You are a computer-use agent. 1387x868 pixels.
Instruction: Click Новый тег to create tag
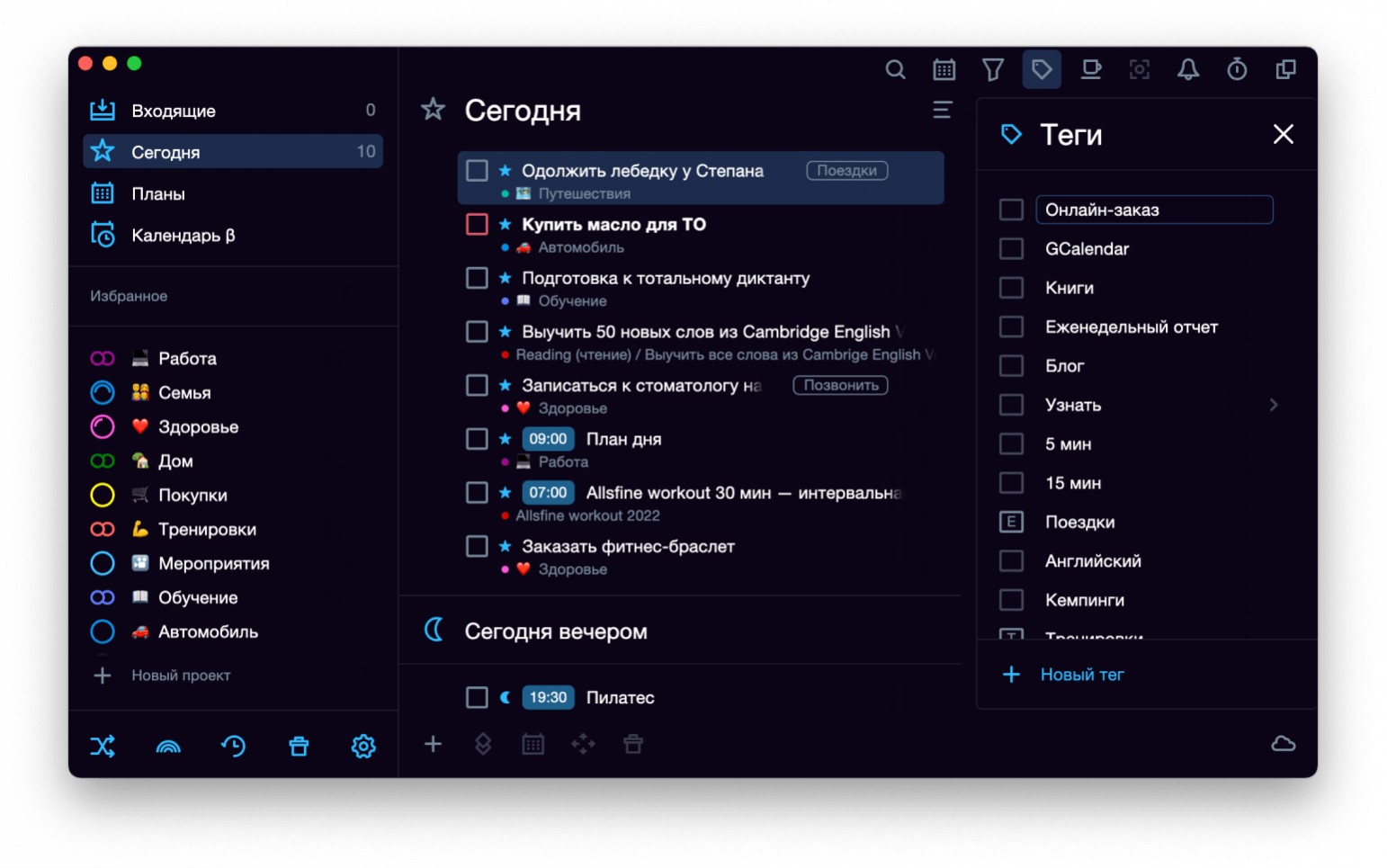click(1082, 674)
